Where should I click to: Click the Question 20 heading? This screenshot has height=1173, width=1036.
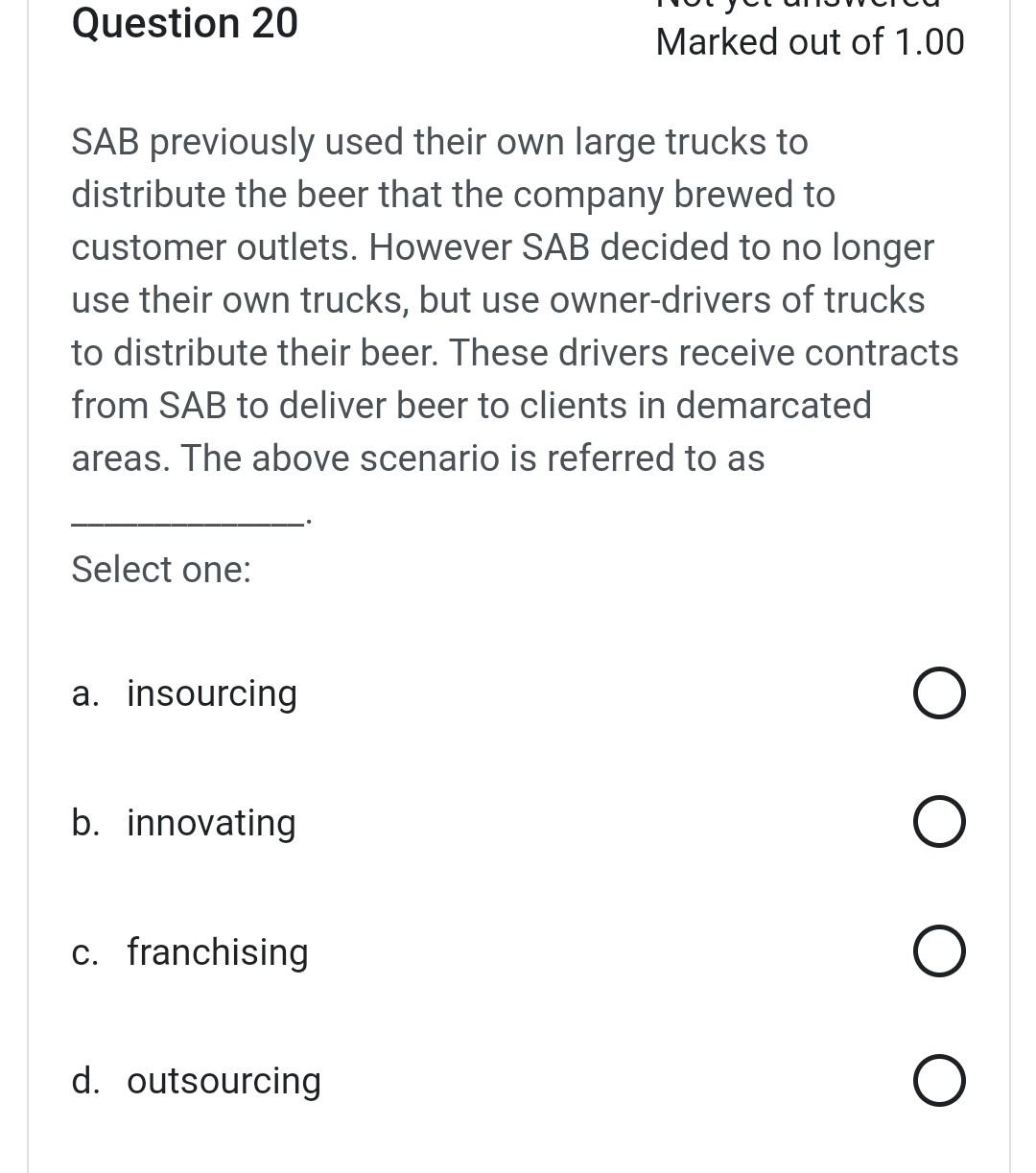point(184,23)
